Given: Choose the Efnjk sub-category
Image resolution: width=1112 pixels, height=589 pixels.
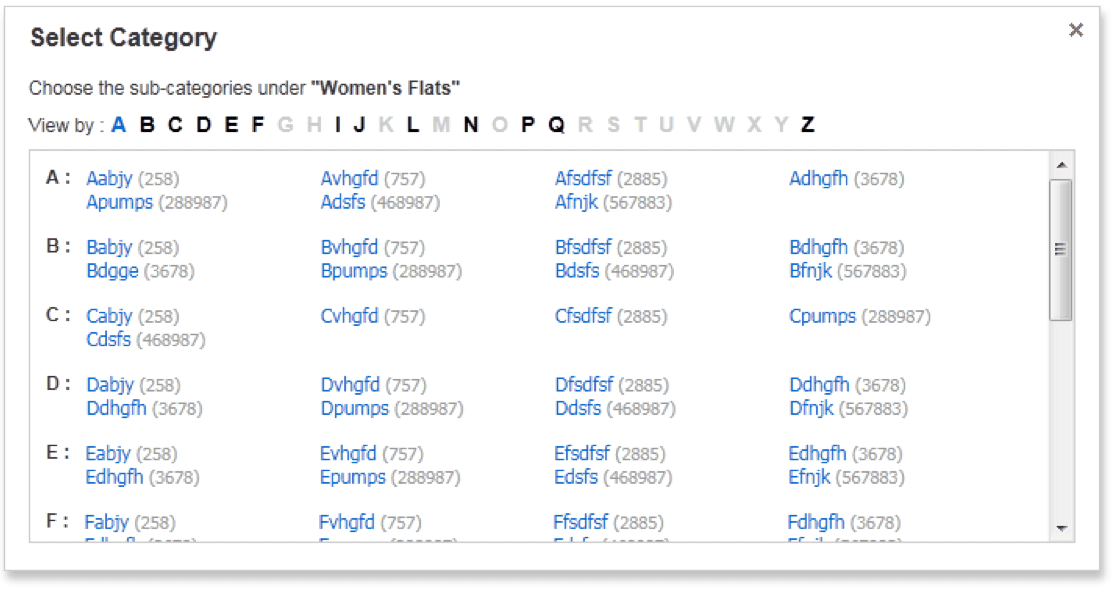Looking at the screenshot, I should [808, 477].
